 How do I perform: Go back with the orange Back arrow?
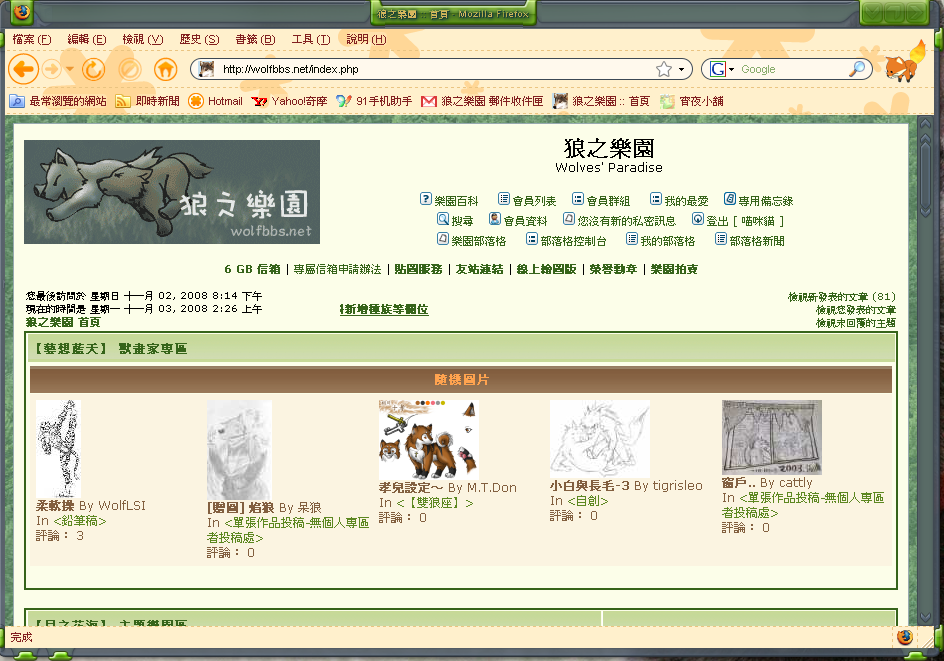[23, 70]
